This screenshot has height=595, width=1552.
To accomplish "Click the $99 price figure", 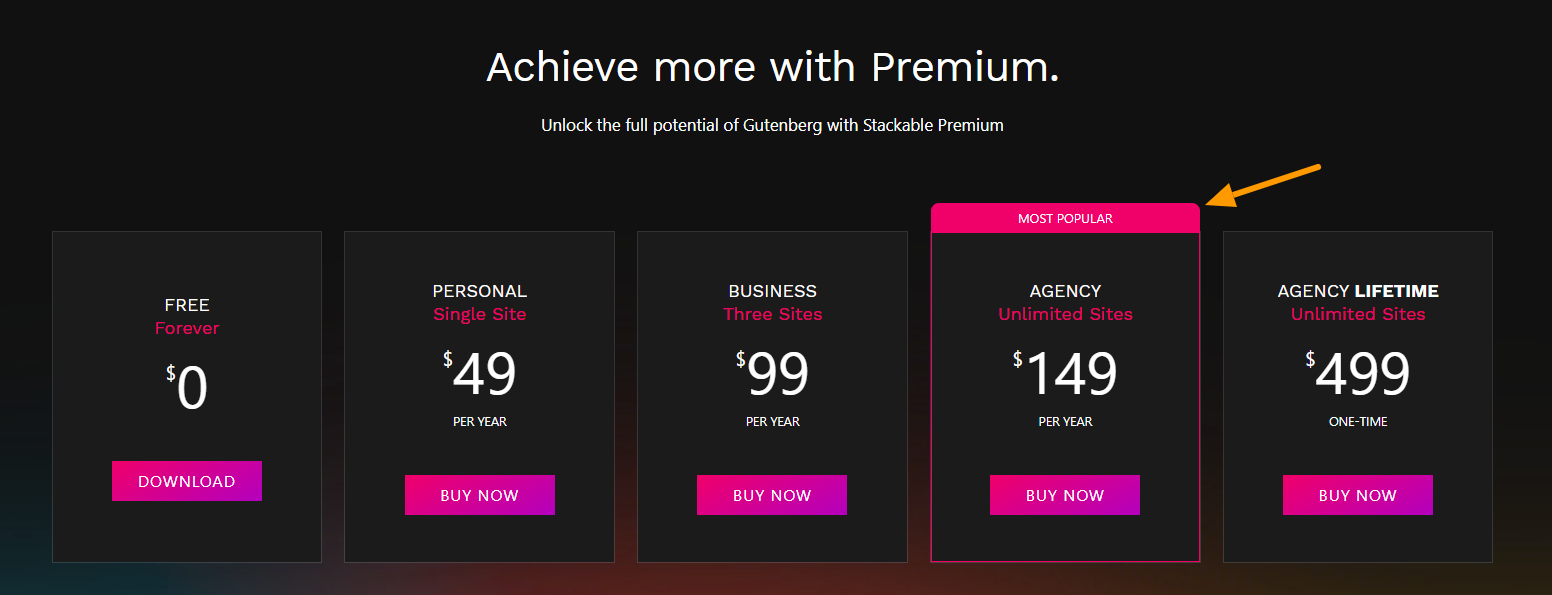I will (x=773, y=374).
